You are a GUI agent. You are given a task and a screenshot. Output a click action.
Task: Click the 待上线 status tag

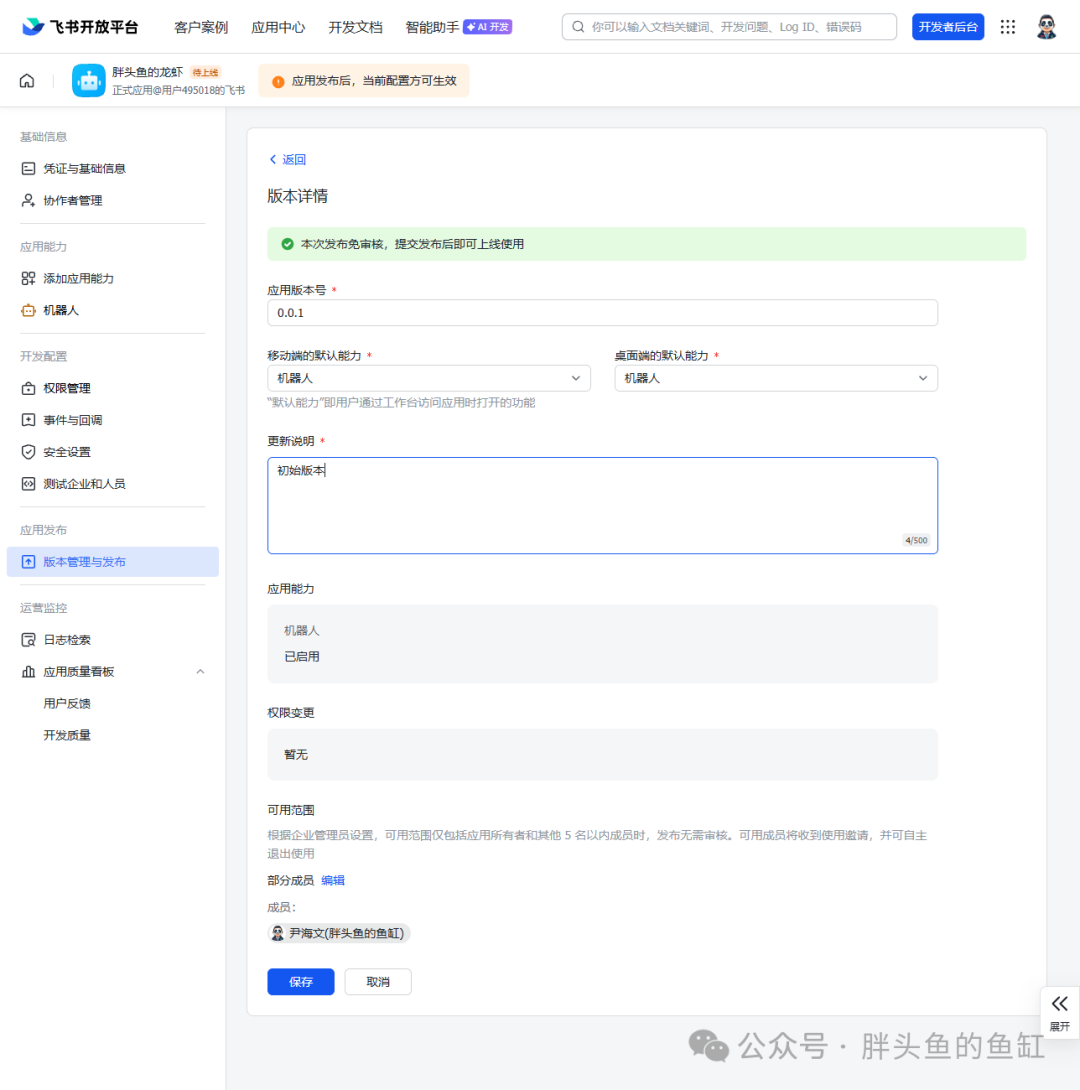click(x=205, y=72)
